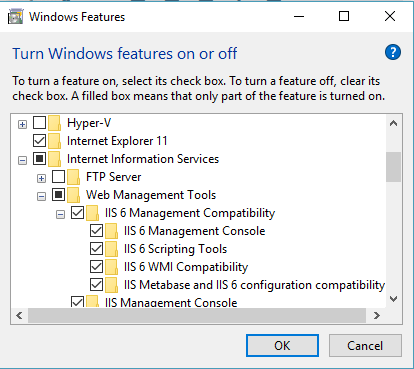Check the FTP Server checkbox
This screenshot has height=369, width=414.
pyautogui.click(x=58, y=177)
